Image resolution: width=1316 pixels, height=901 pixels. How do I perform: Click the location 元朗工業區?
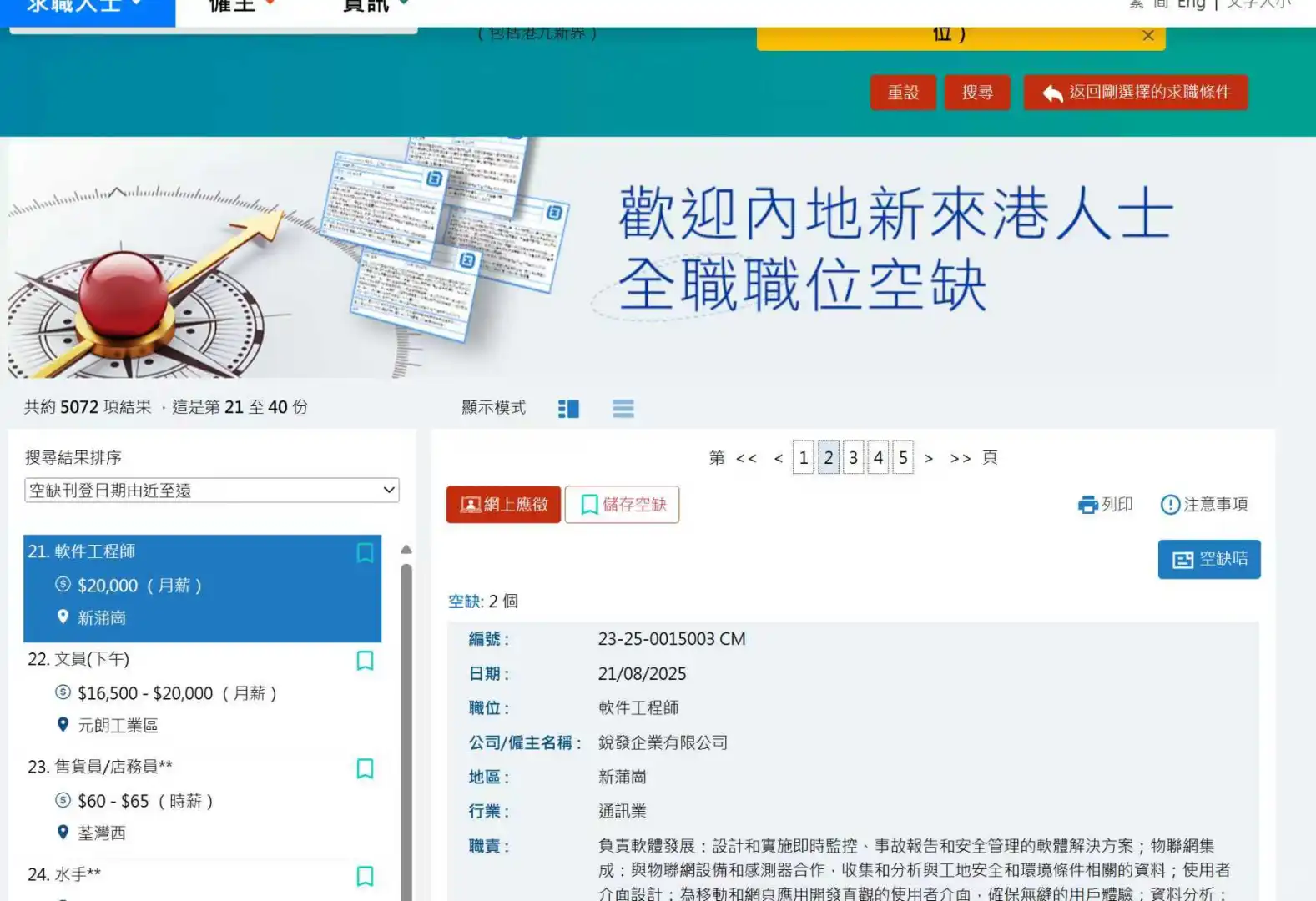118,726
